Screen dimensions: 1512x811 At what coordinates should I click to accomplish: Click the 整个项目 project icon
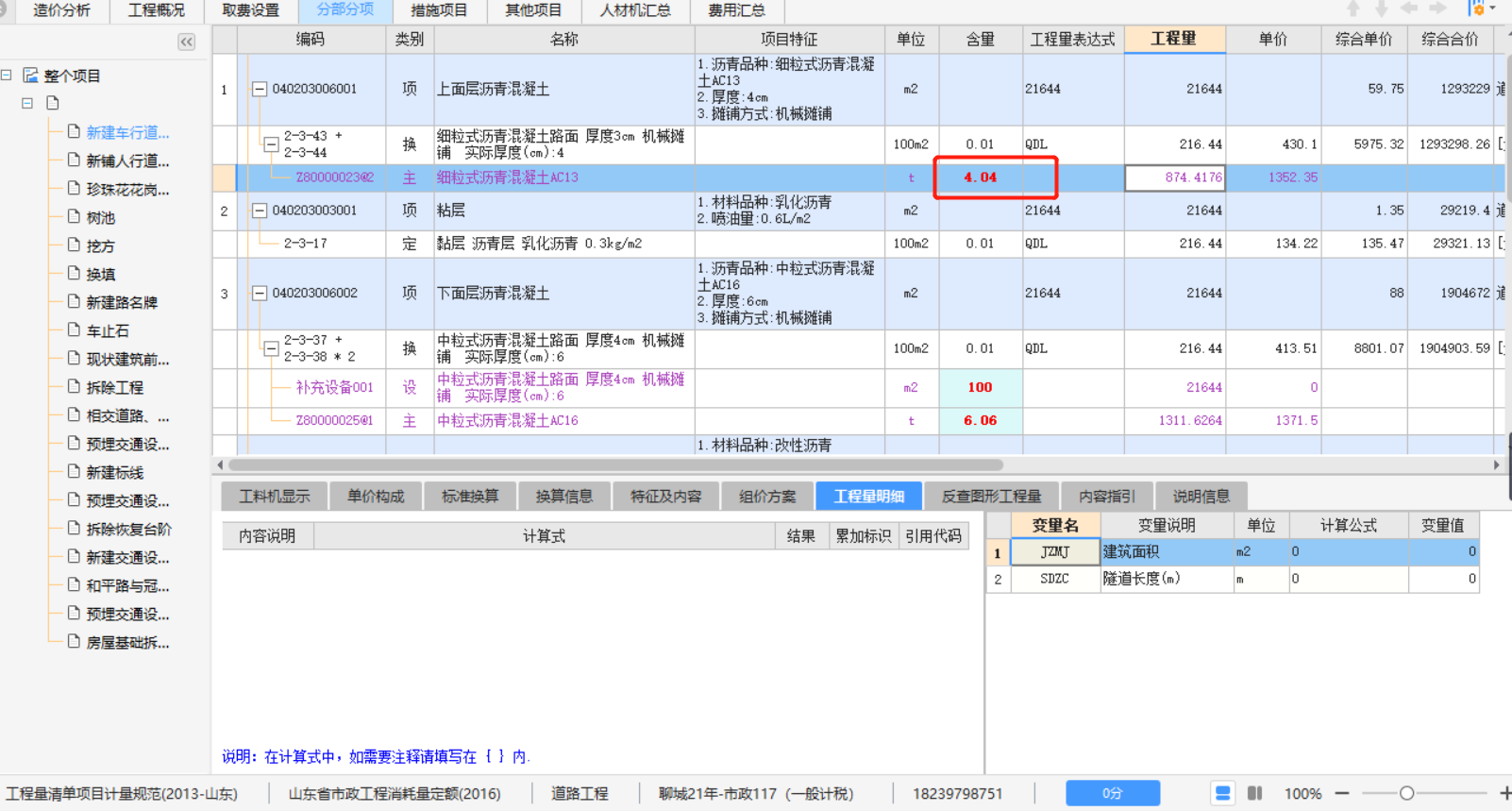[30, 76]
